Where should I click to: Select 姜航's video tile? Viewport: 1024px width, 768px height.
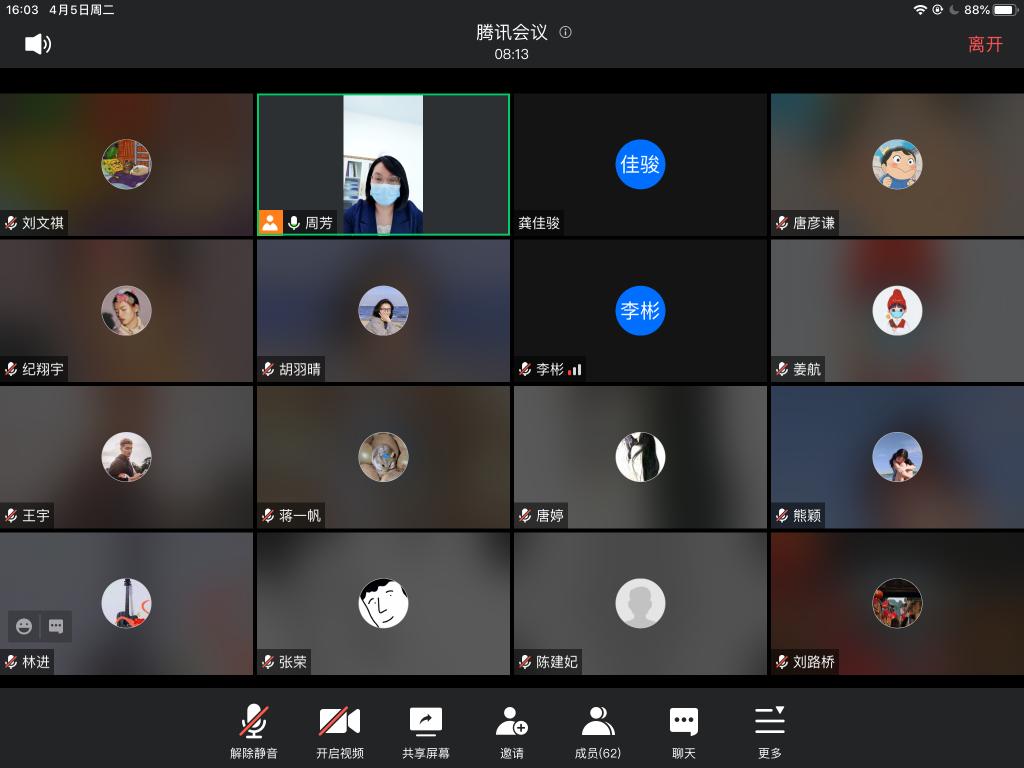(x=896, y=310)
